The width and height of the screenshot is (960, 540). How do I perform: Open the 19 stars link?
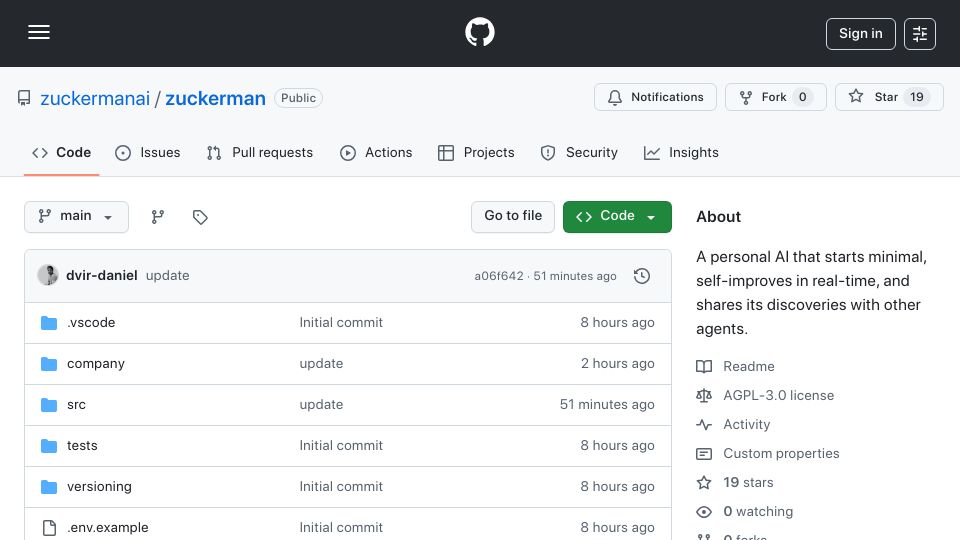(748, 482)
